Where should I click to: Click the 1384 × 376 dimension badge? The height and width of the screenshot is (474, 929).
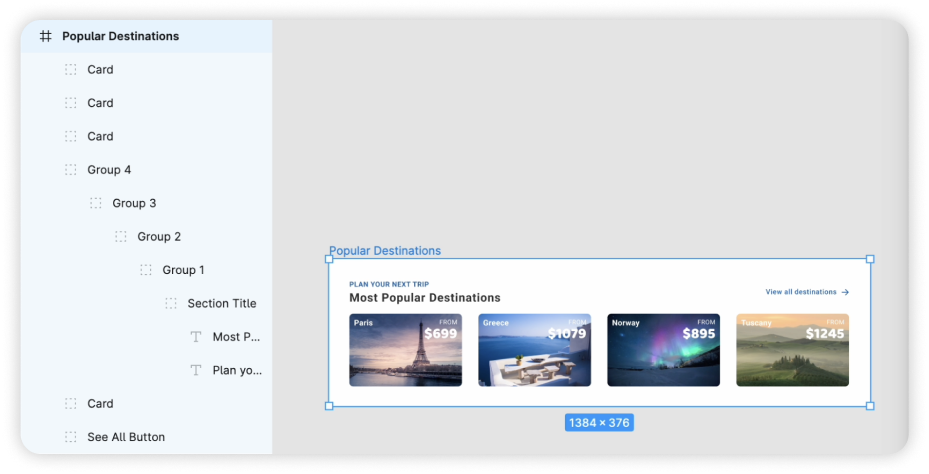[599, 422]
